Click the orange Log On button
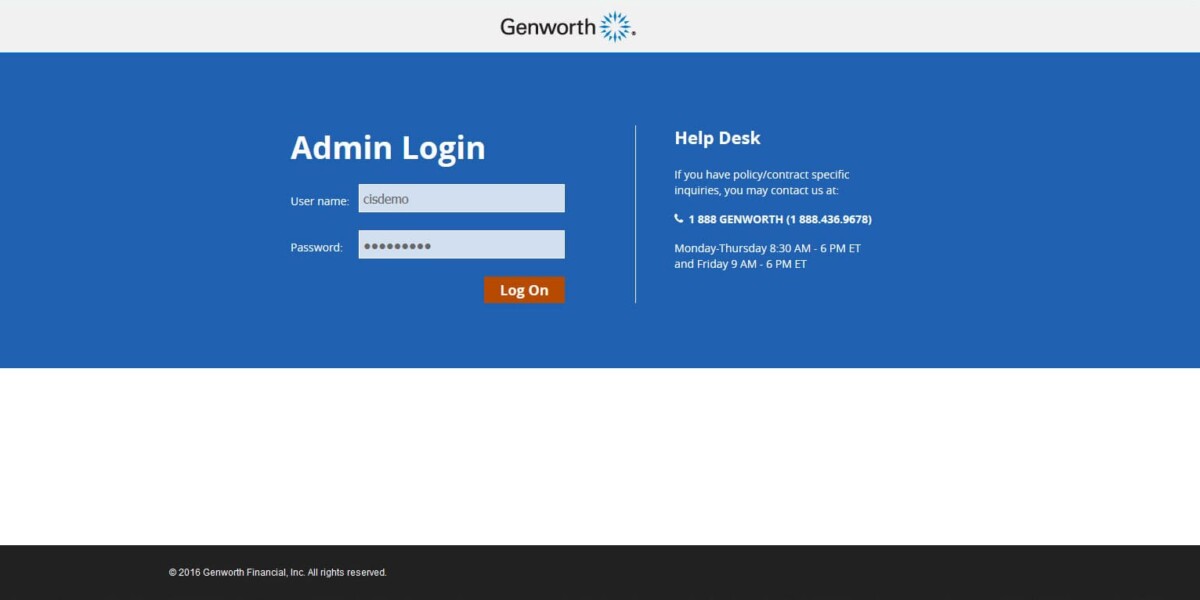1200x600 pixels. tap(524, 290)
